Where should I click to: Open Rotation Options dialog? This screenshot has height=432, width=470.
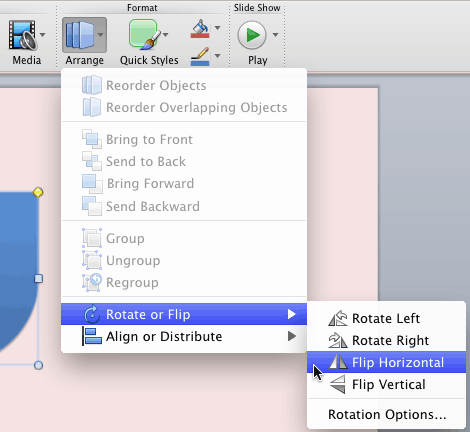tap(387, 414)
